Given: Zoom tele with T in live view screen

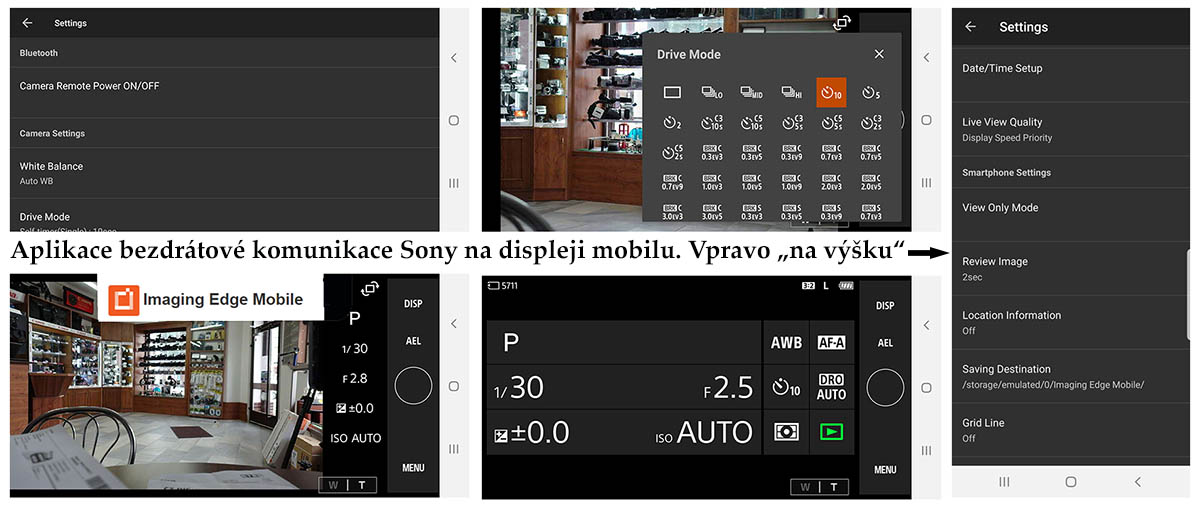Looking at the screenshot, I should (361, 486).
